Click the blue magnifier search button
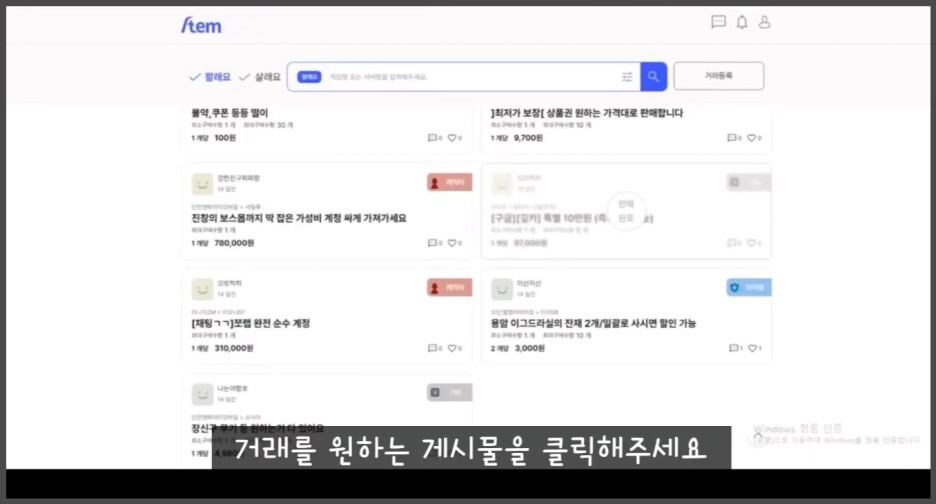The height and width of the screenshot is (504, 936). tap(654, 76)
